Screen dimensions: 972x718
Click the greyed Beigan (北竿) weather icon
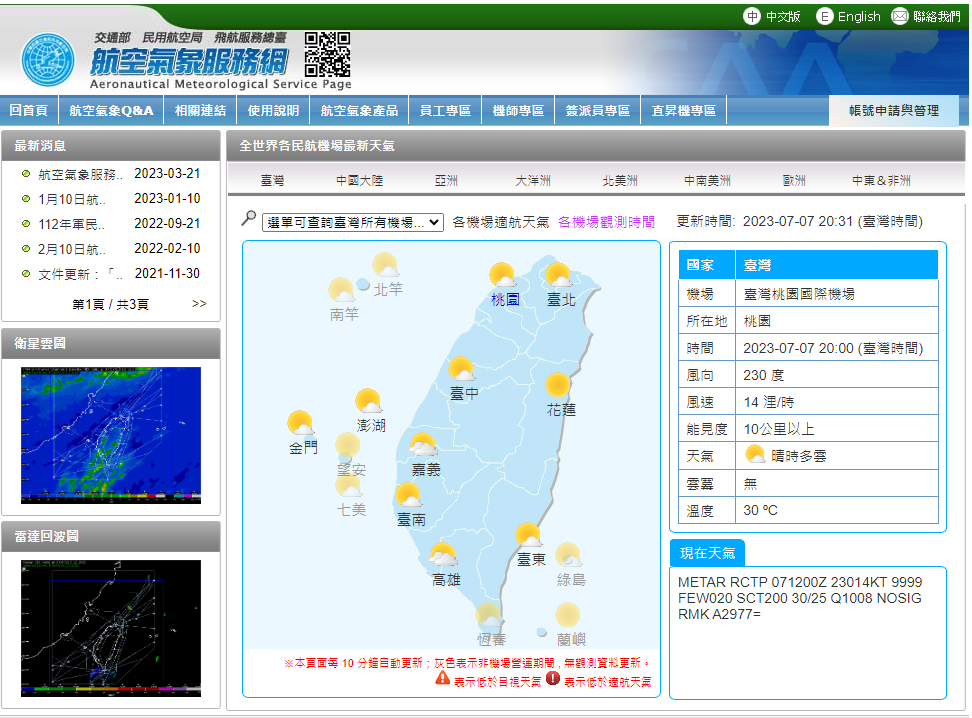[386, 265]
